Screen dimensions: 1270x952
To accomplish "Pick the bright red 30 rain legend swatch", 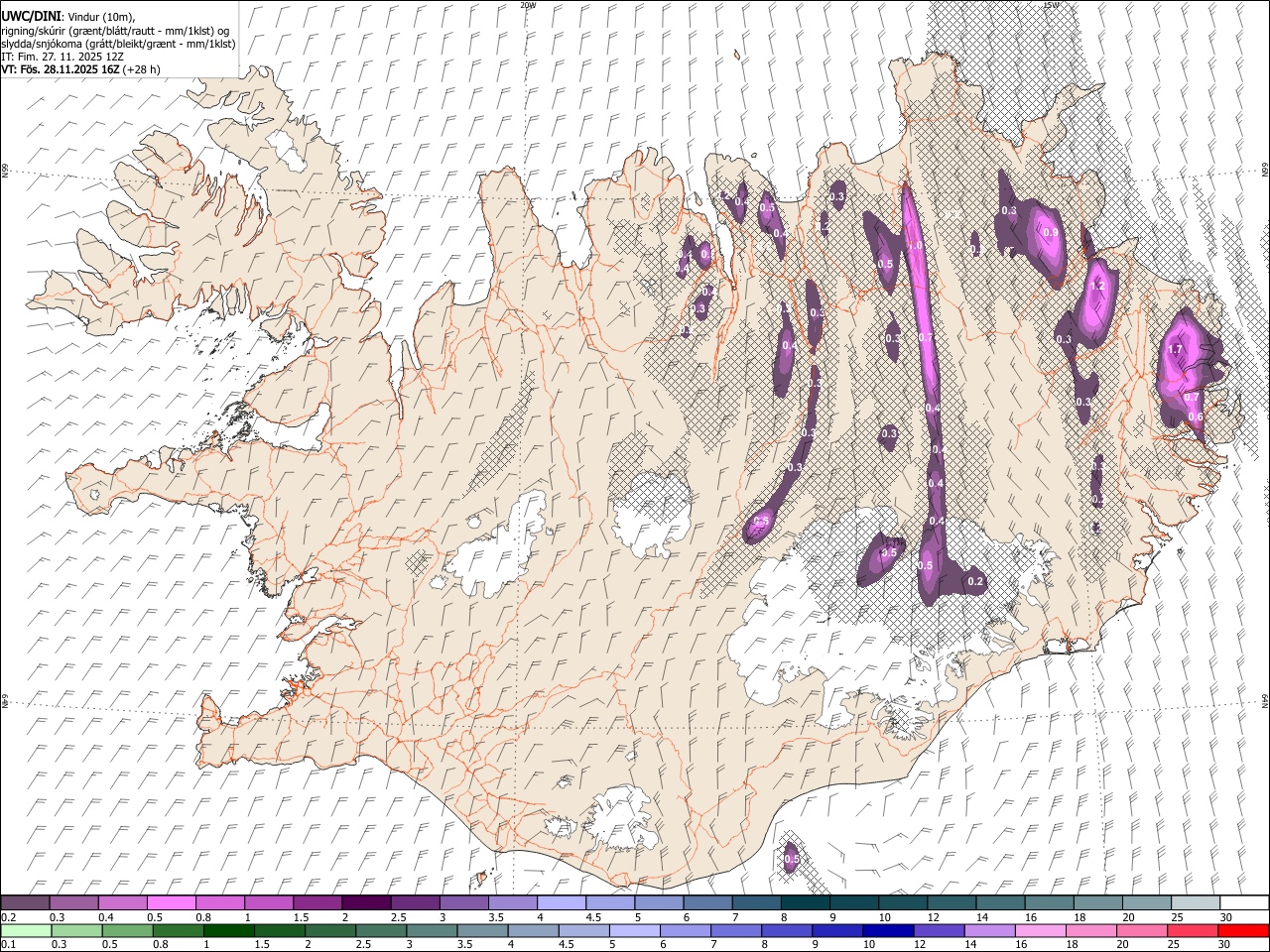I will (1243, 930).
